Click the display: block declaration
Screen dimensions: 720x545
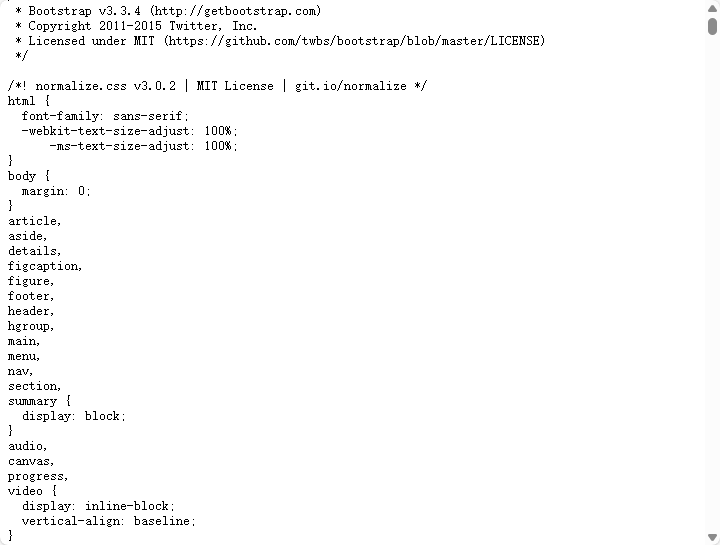point(73,416)
